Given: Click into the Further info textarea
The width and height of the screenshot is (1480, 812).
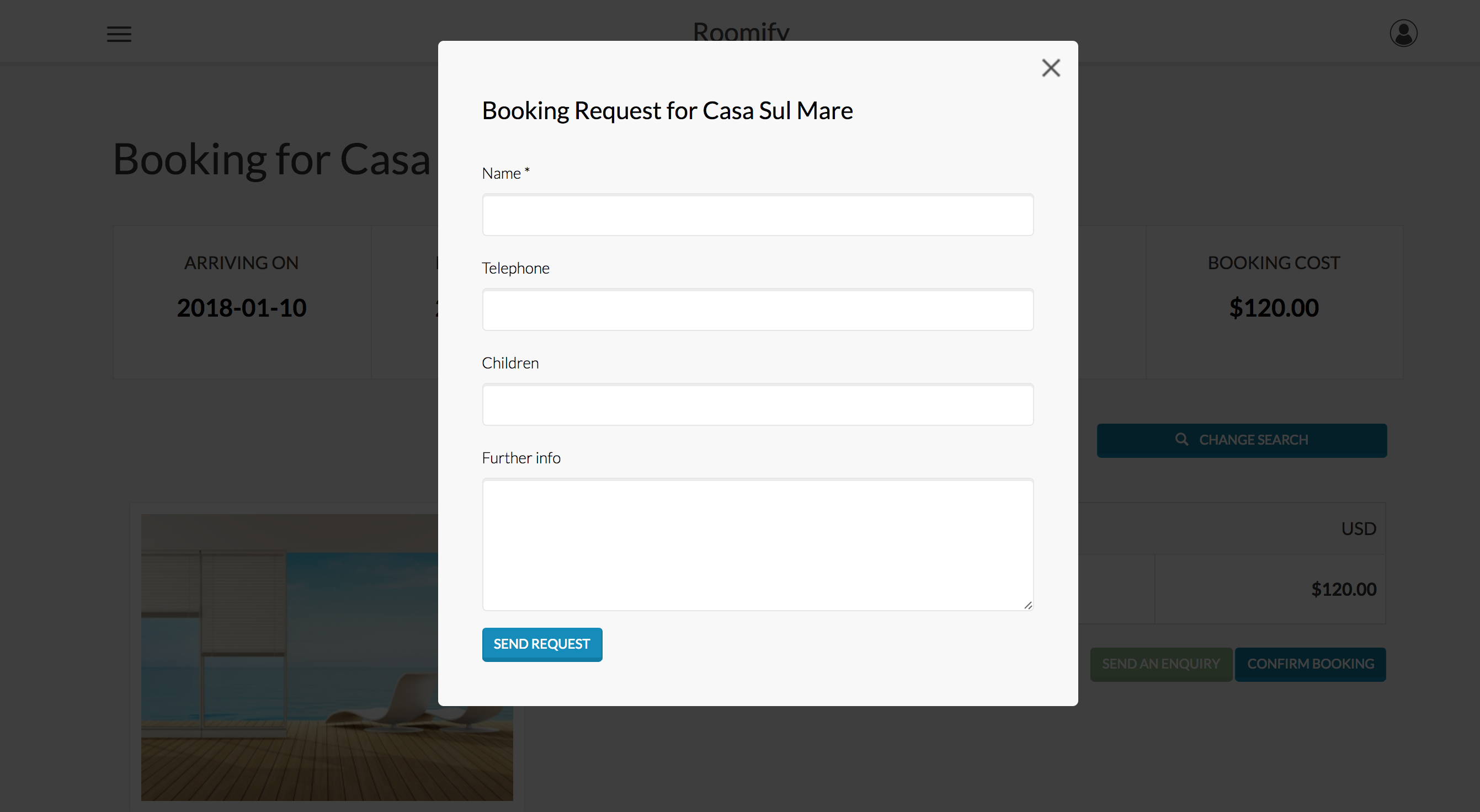Looking at the screenshot, I should point(758,544).
